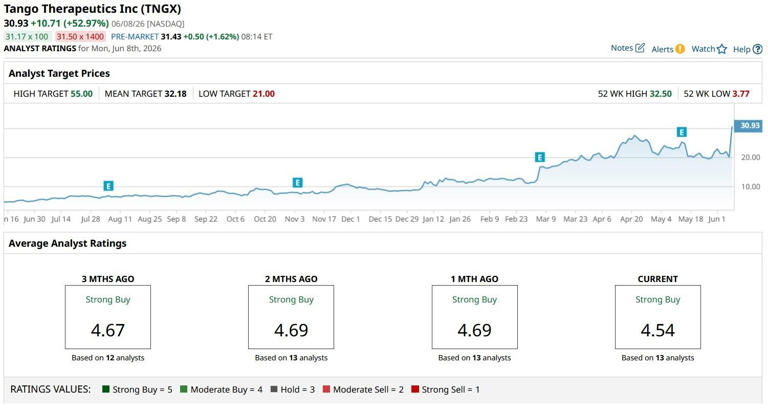This screenshot has width=768, height=410.
Task: Click the Strong Sell red legend swatch
Action: 415,389
